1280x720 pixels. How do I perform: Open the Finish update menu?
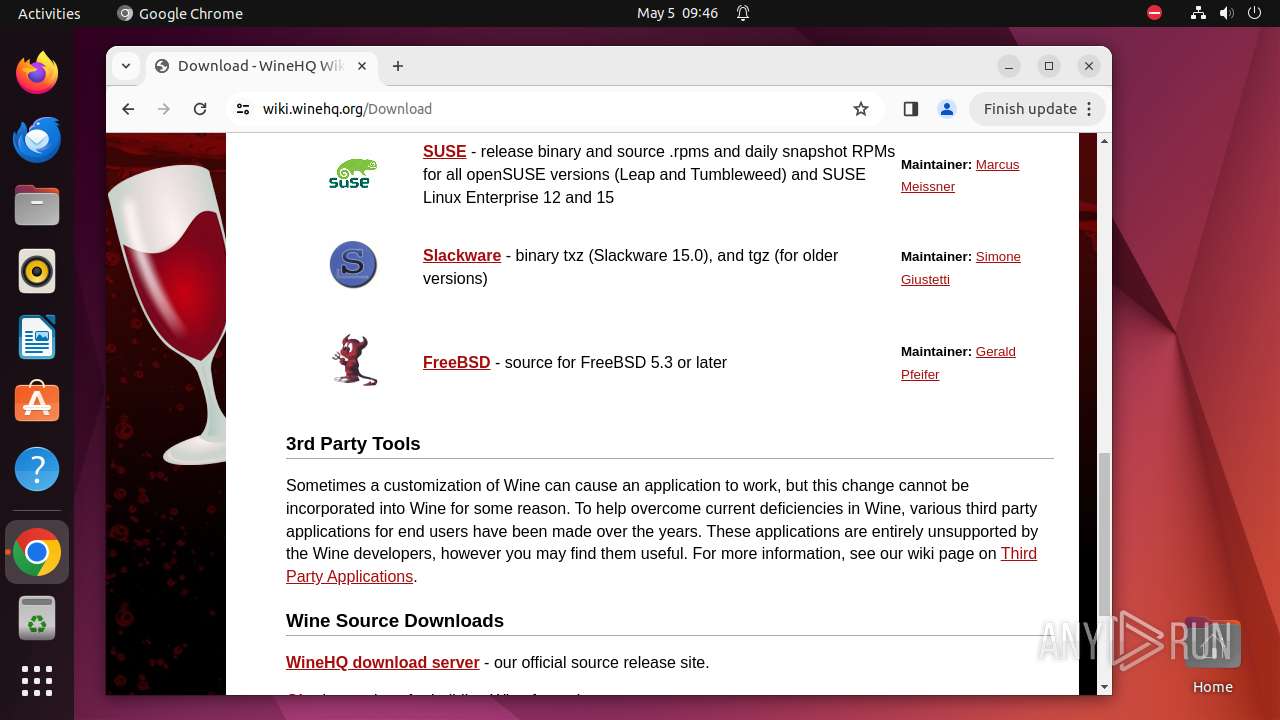click(1038, 109)
